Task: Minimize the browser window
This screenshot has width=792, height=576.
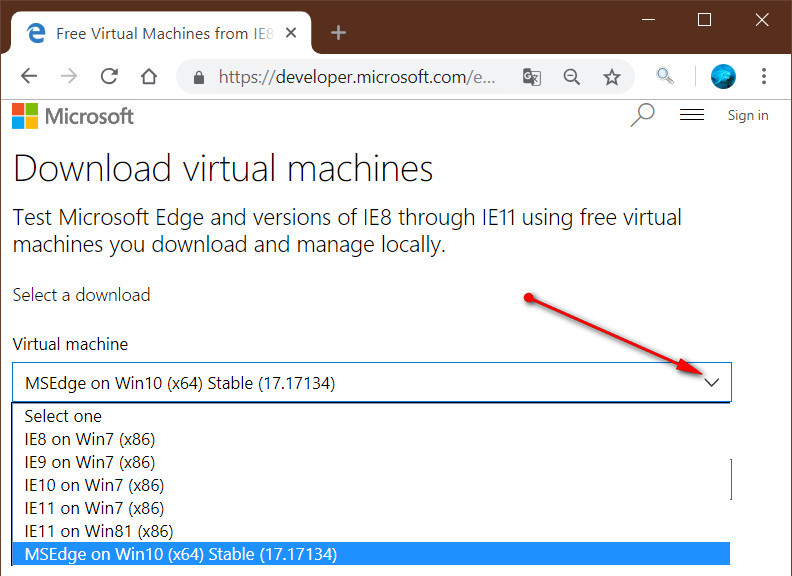Action: pos(648,20)
